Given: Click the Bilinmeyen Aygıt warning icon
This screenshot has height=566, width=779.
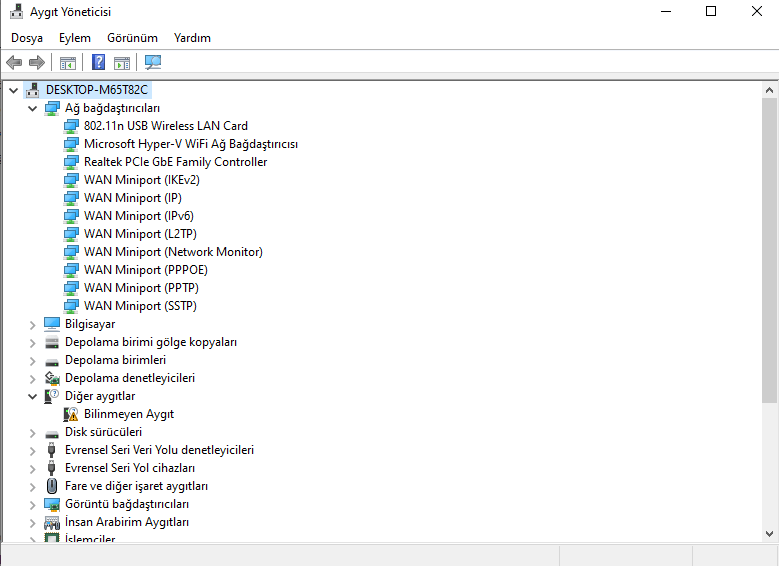Looking at the screenshot, I should pos(71,414).
